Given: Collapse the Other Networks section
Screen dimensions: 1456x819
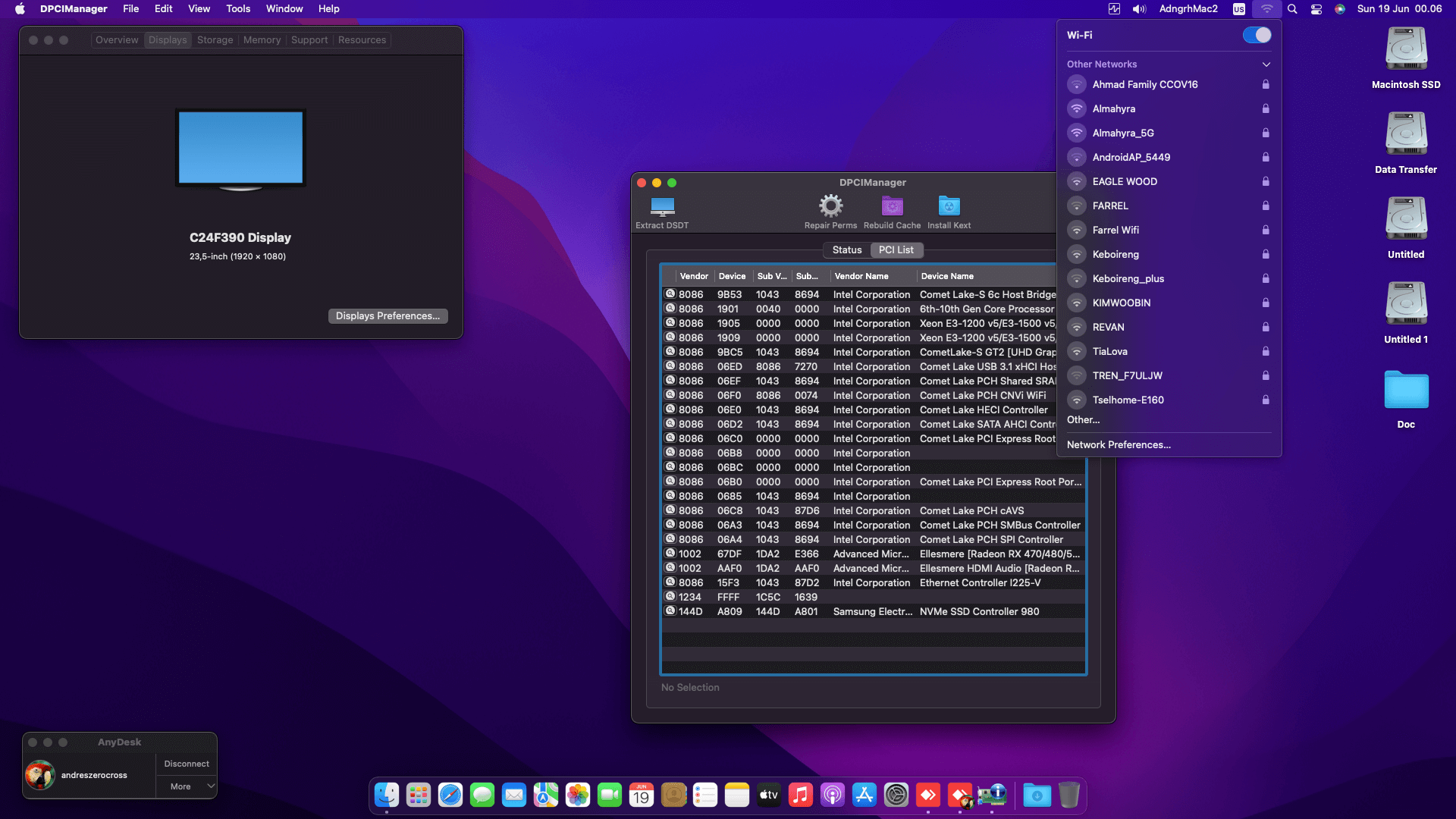Looking at the screenshot, I should tap(1266, 64).
